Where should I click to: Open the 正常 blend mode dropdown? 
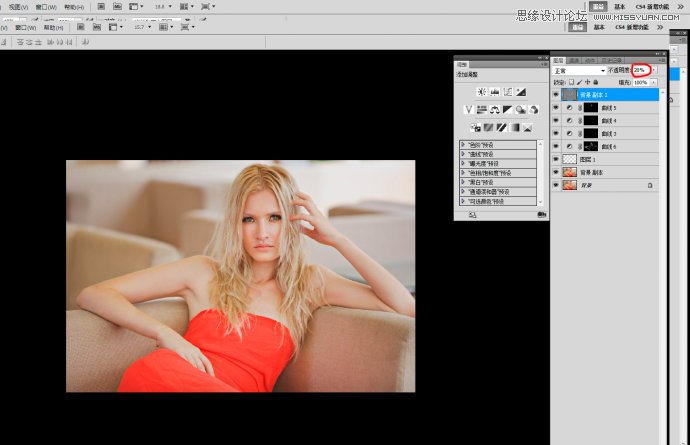pos(580,70)
